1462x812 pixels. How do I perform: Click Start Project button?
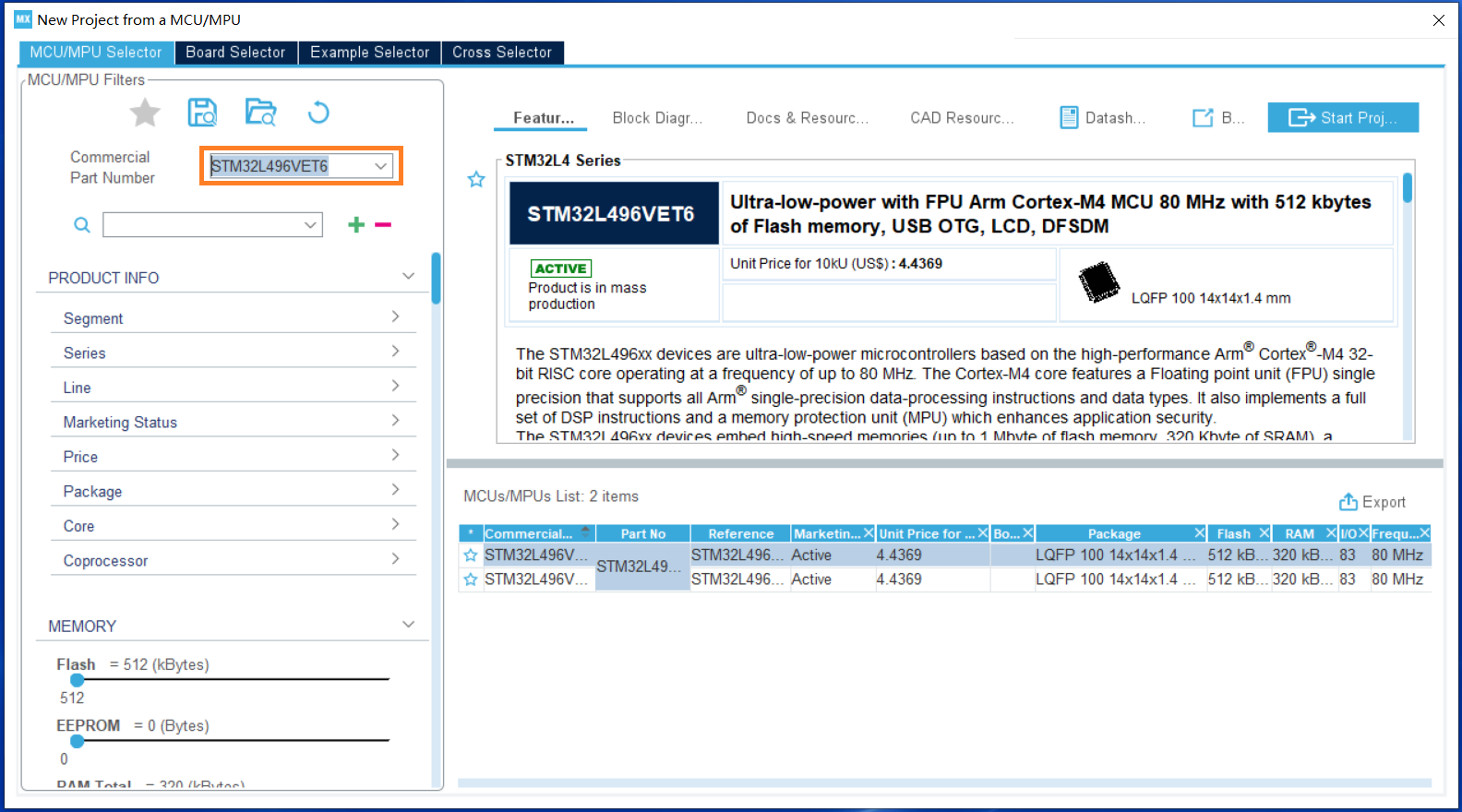point(1343,117)
